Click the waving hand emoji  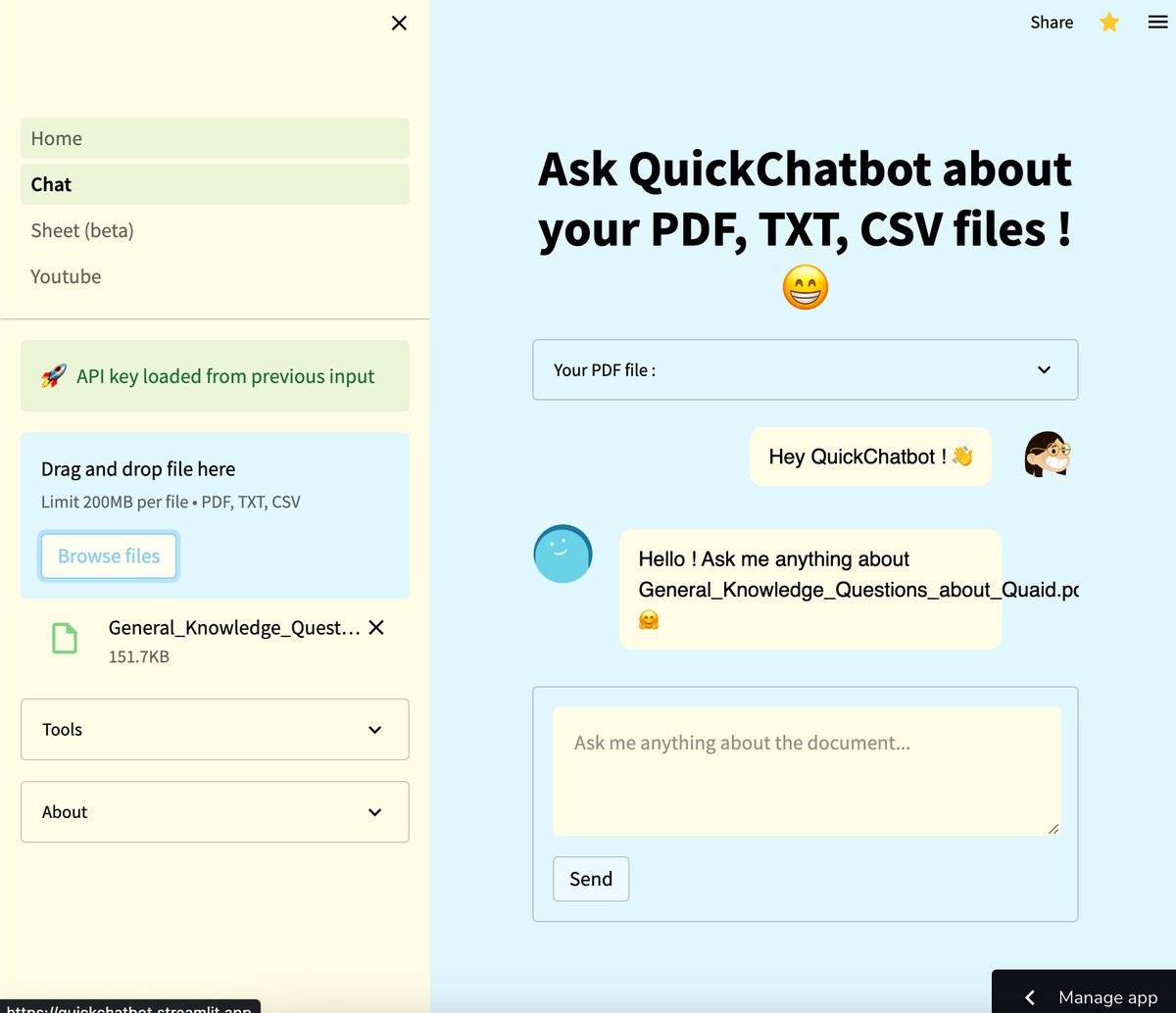pyautogui.click(x=962, y=457)
